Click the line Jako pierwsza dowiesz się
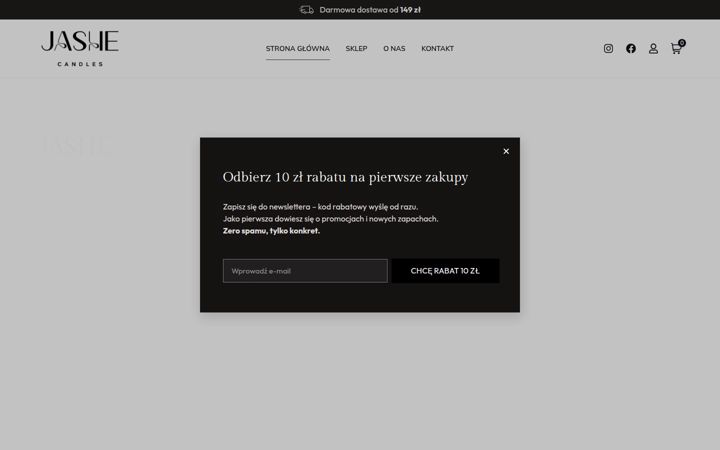Image resolution: width=720 pixels, height=450 pixels. point(331,219)
